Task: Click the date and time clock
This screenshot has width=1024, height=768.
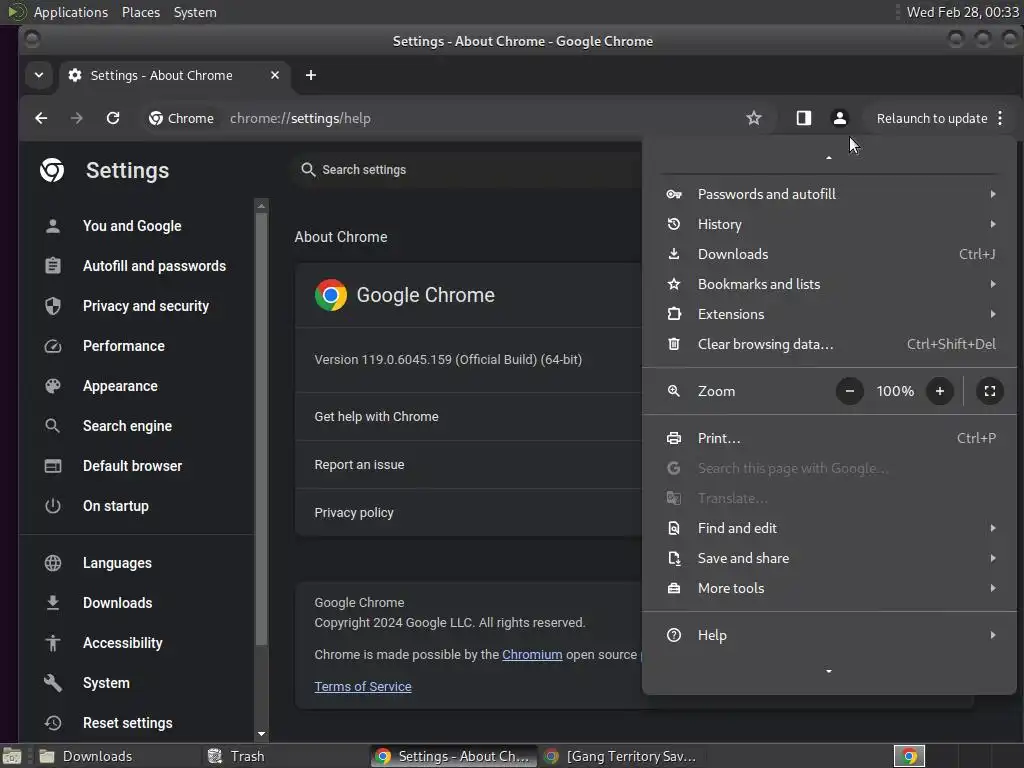Action: pos(963,12)
